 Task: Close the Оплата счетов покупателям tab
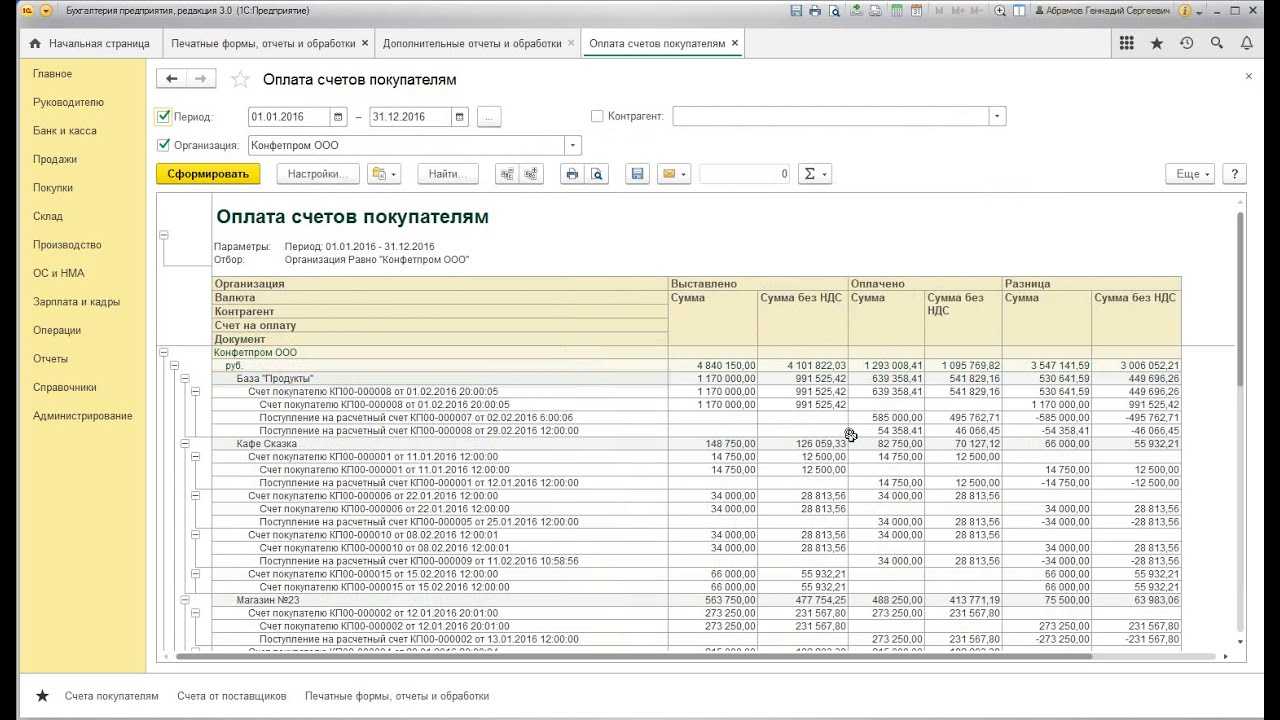(735, 44)
